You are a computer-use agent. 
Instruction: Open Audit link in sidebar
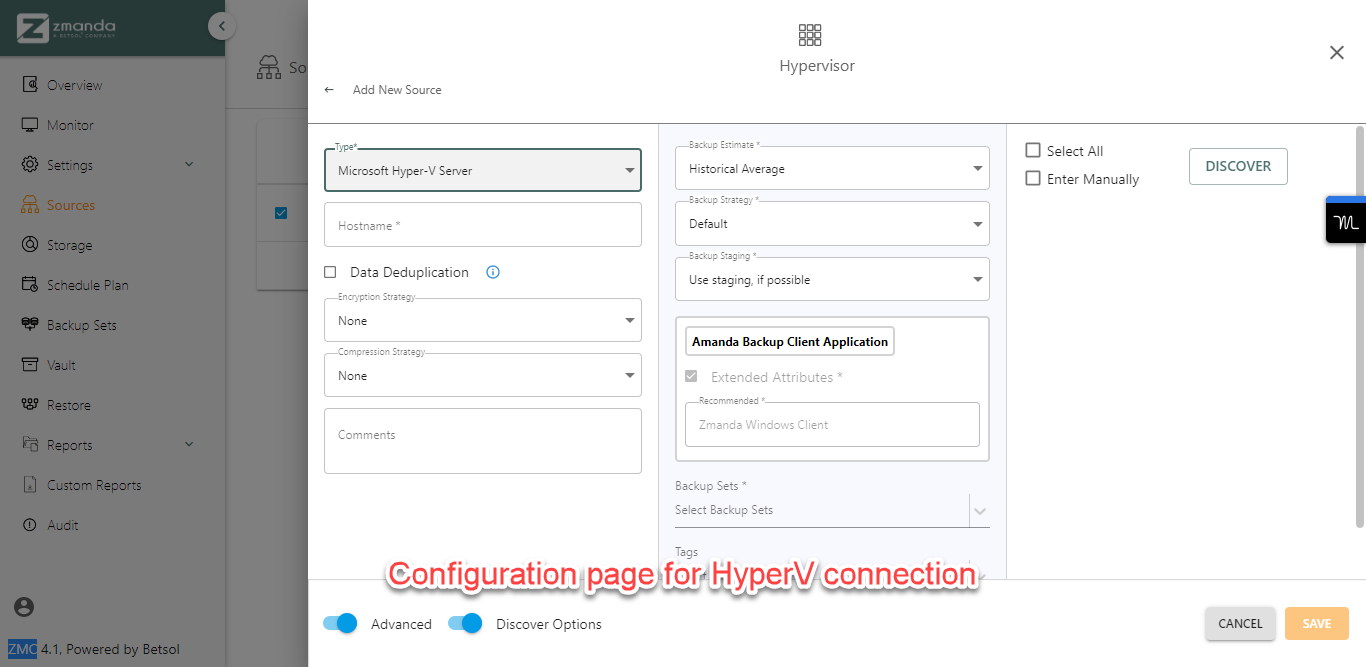62,525
